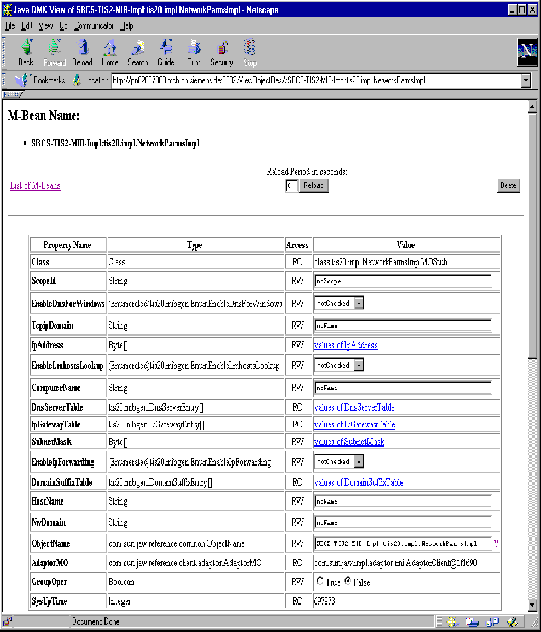Click the Stop toolbar icon
Image resolution: width=541 pixels, height=632 pixels.
250,52
